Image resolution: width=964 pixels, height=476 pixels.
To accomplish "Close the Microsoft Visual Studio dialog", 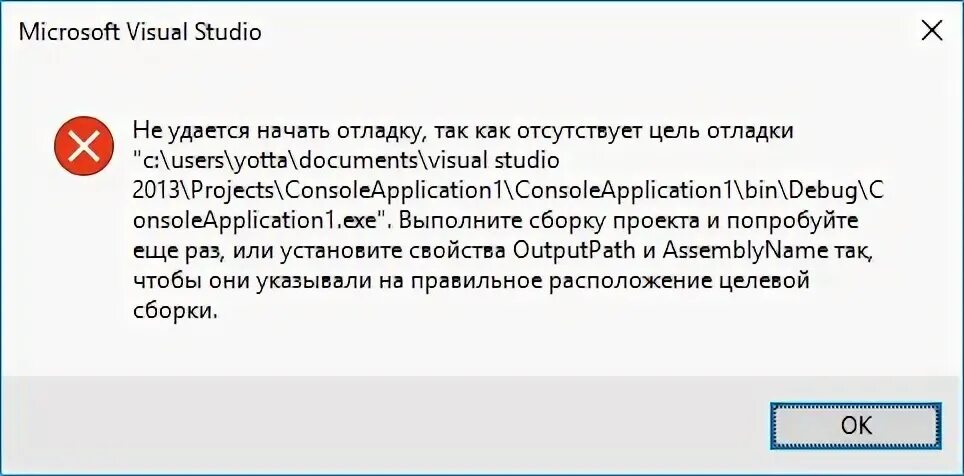I will pos(933,30).
